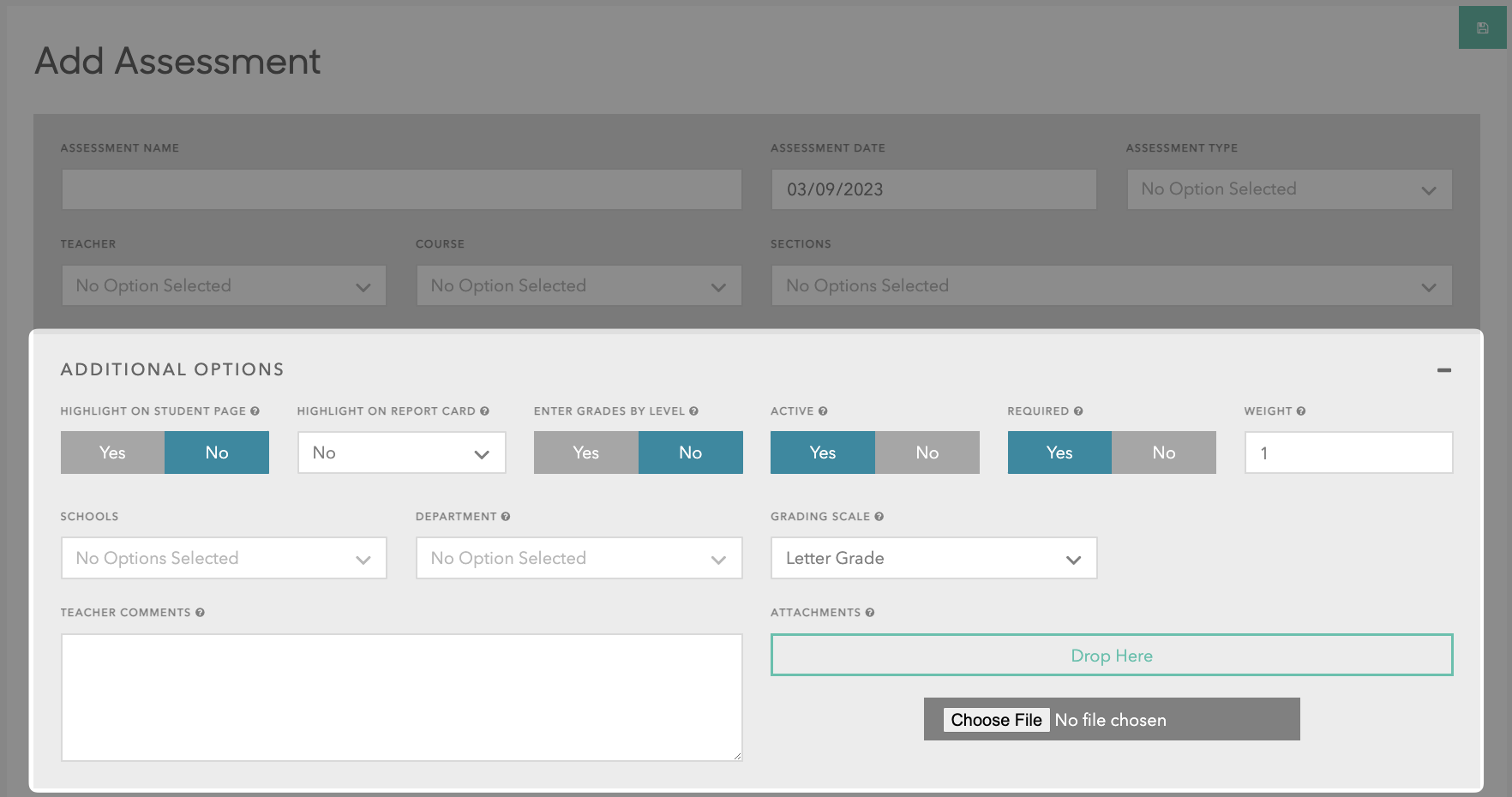Click the help icon next to Weight
Viewport: 1512px width, 797px height.
[1301, 411]
